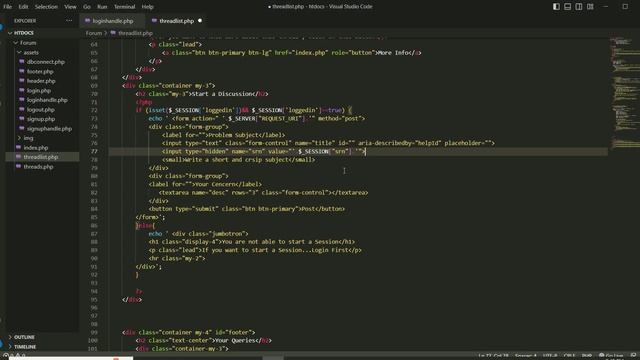The width and height of the screenshot is (640, 360).
Task: Open notifications bell in status bar
Action: pyautogui.click(x=633, y=356)
